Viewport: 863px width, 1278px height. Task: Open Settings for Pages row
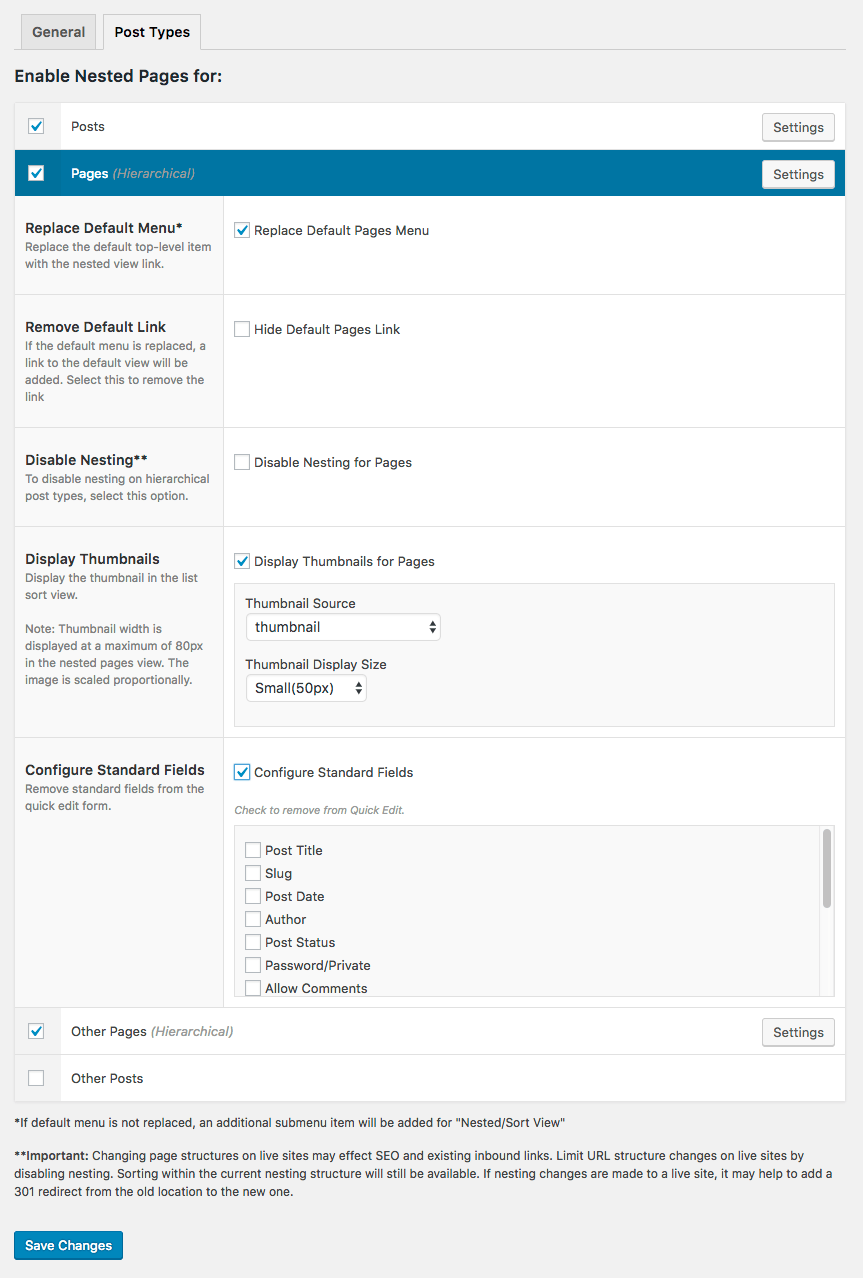coord(798,174)
